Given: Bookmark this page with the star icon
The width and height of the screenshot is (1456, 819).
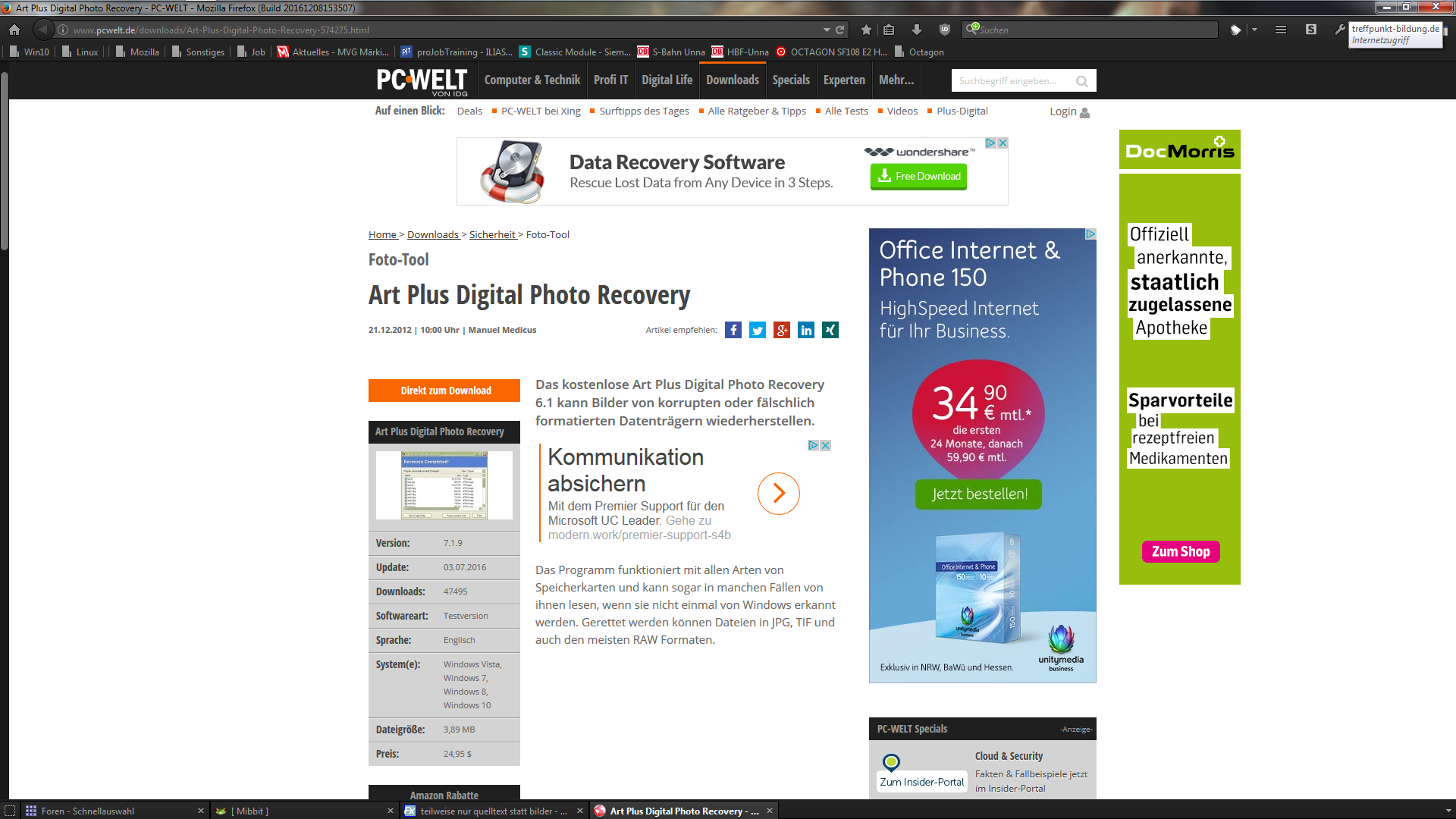Looking at the screenshot, I should [x=866, y=30].
